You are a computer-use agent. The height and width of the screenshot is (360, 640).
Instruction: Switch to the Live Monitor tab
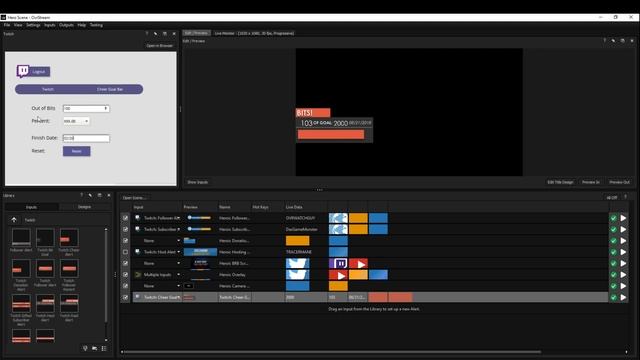(x=254, y=33)
